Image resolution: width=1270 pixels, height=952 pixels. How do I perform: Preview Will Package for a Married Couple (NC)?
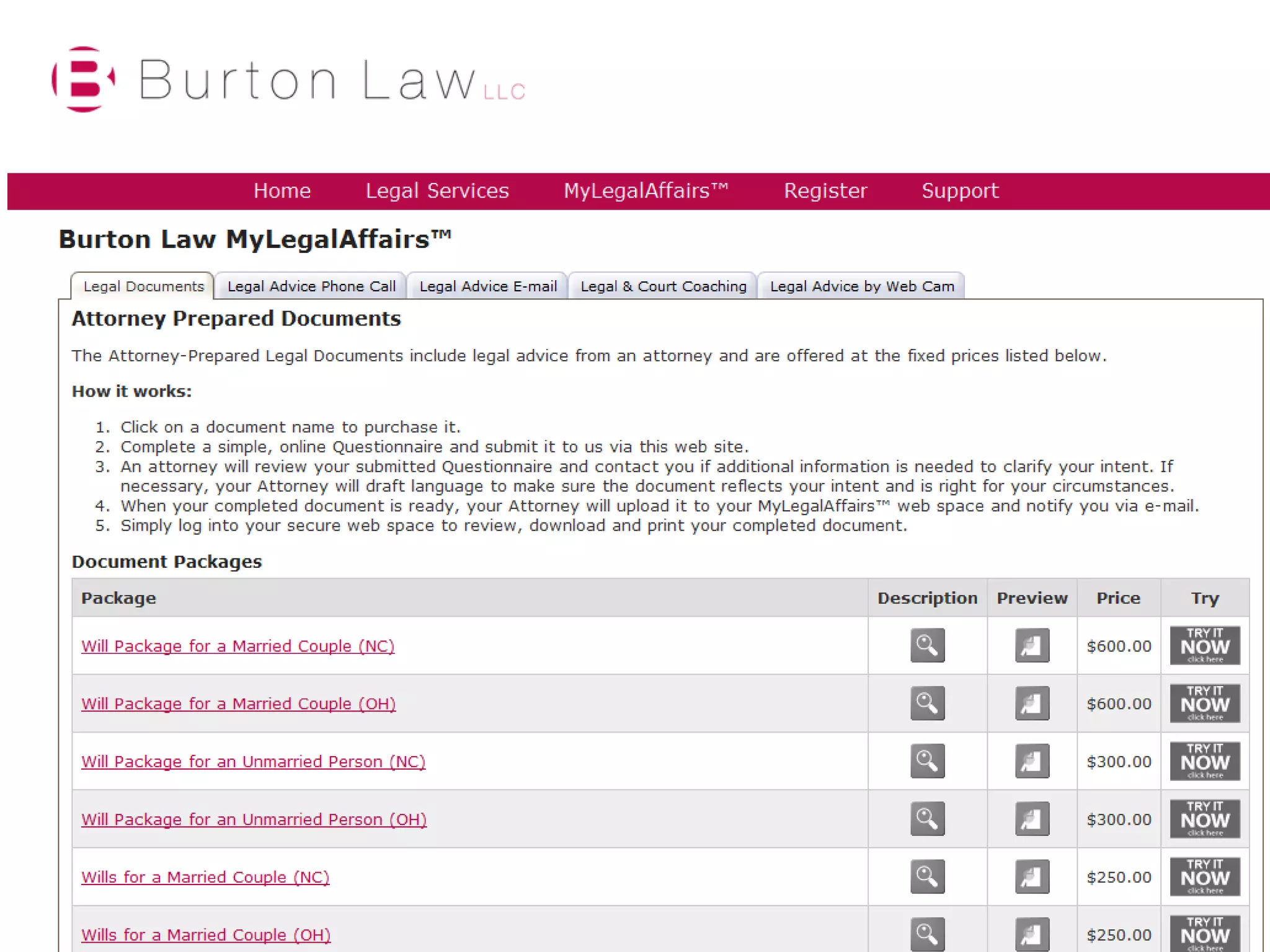[x=1032, y=645]
